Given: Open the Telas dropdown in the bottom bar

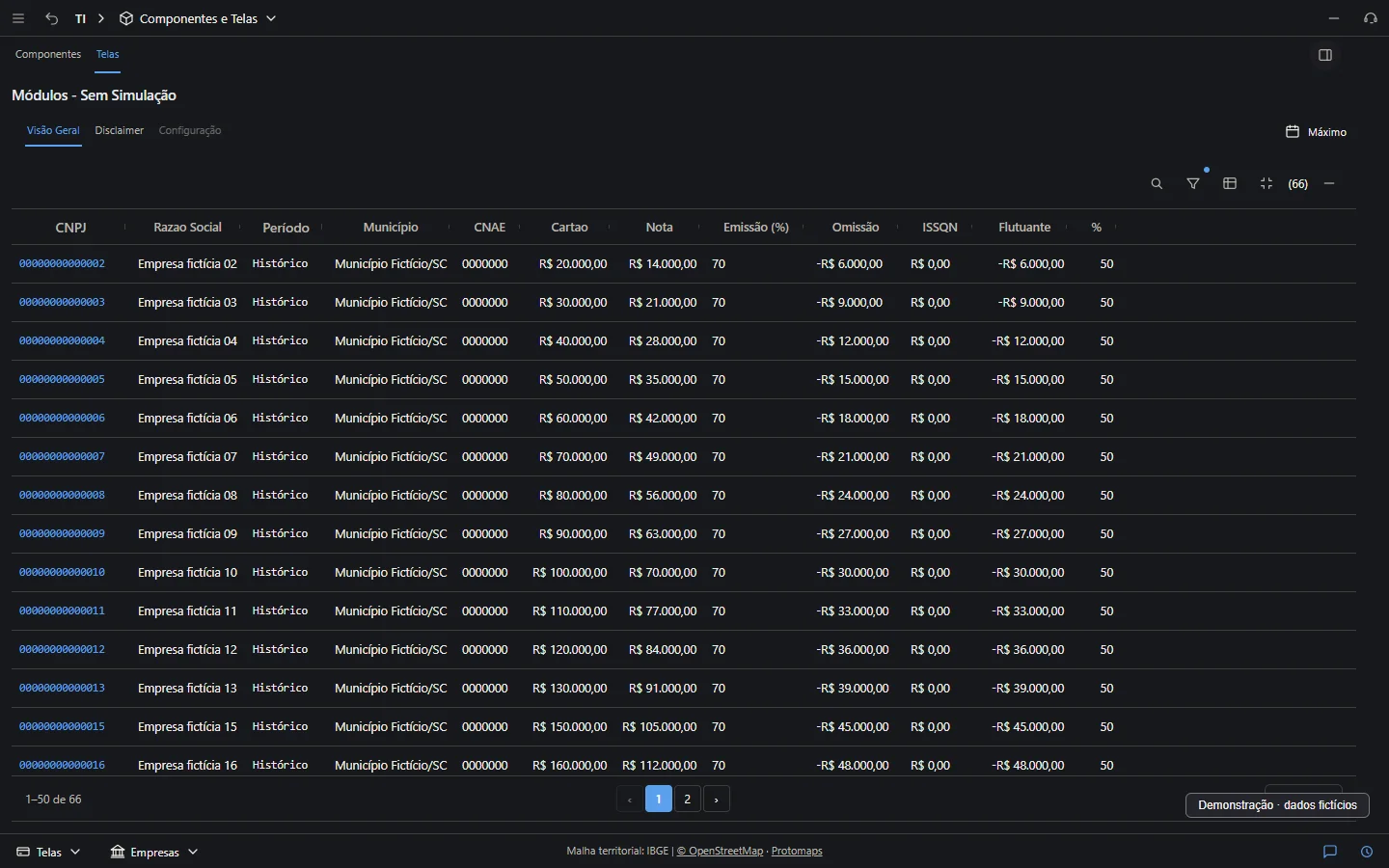Looking at the screenshot, I should coord(48,852).
